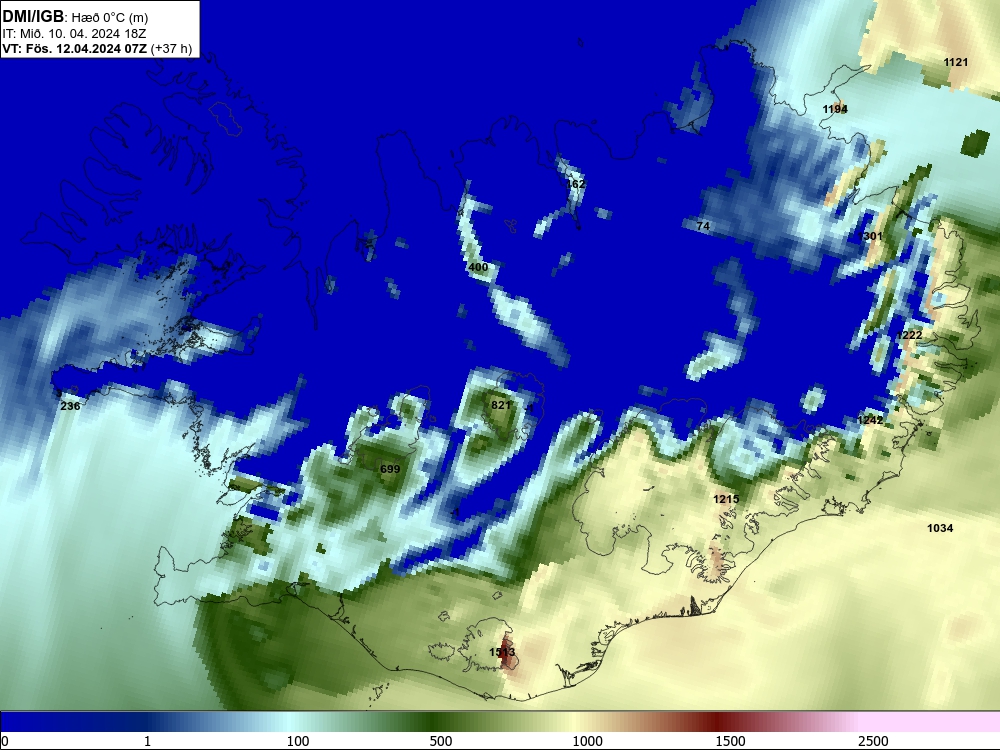Click the legend label 1500
The image size is (1000, 750).
pyautogui.click(x=730, y=741)
